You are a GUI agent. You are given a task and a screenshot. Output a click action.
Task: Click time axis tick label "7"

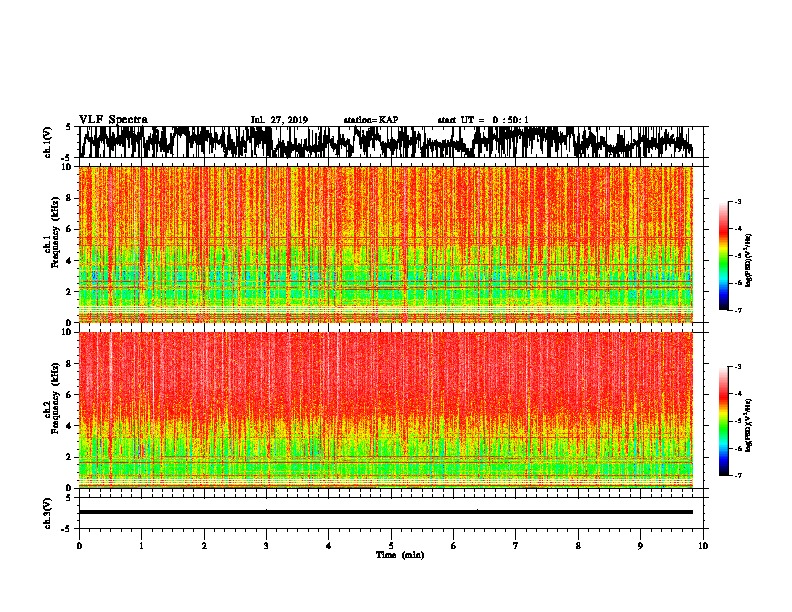(x=516, y=546)
